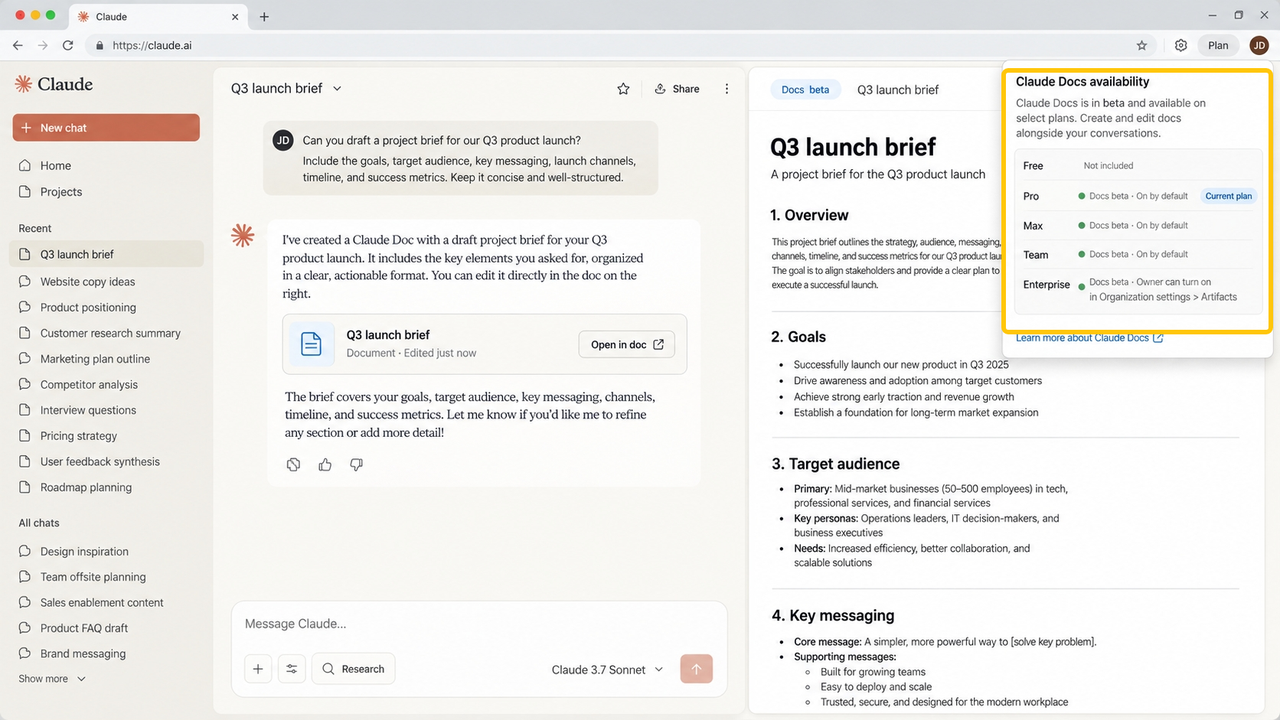Add an attachment with the plus icon
Screen dimensions: 1280x720
click(x=258, y=669)
